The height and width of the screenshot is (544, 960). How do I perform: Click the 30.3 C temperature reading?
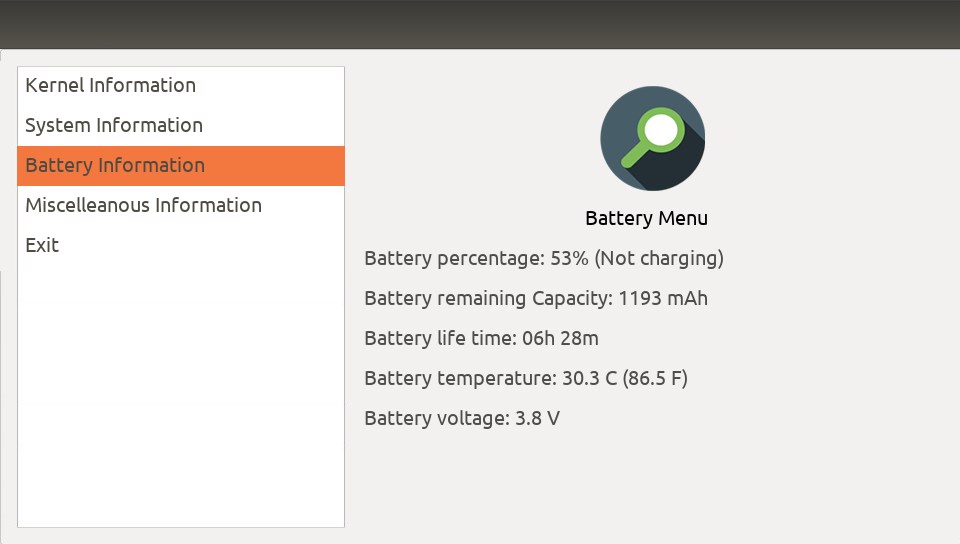(x=590, y=378)
